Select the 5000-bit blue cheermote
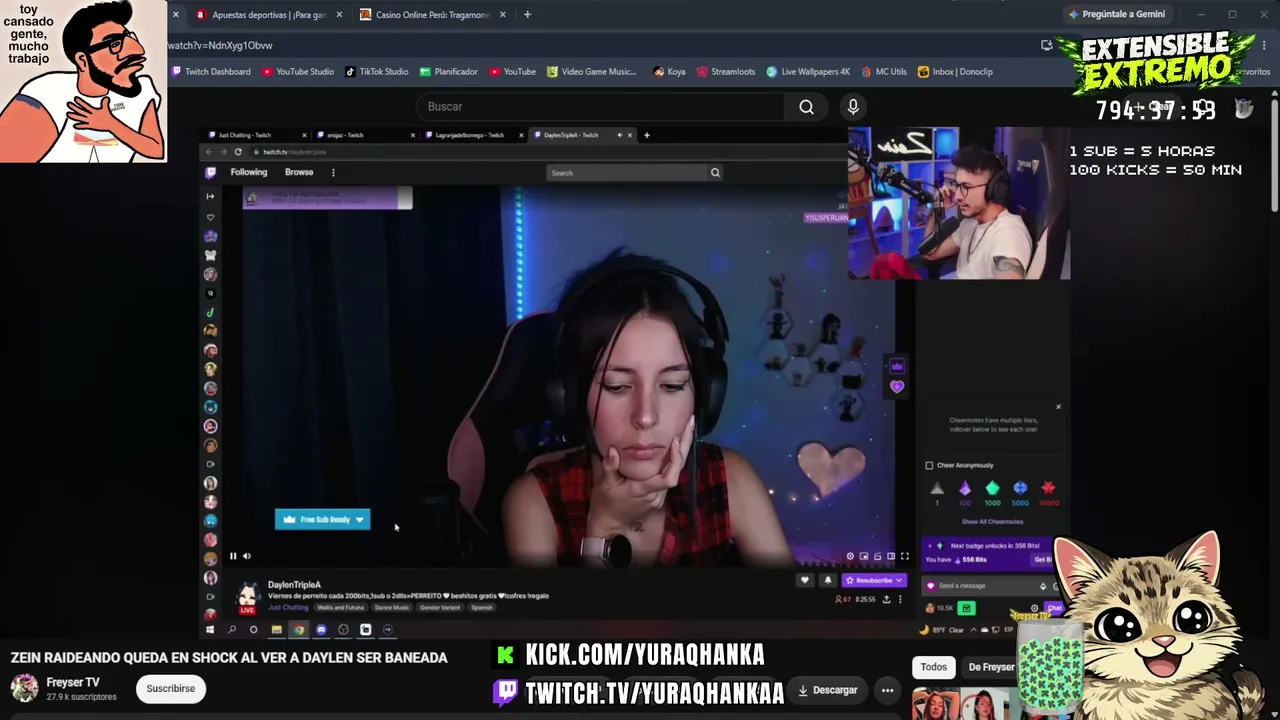The image size is (1280, 720). point(1020,488)
